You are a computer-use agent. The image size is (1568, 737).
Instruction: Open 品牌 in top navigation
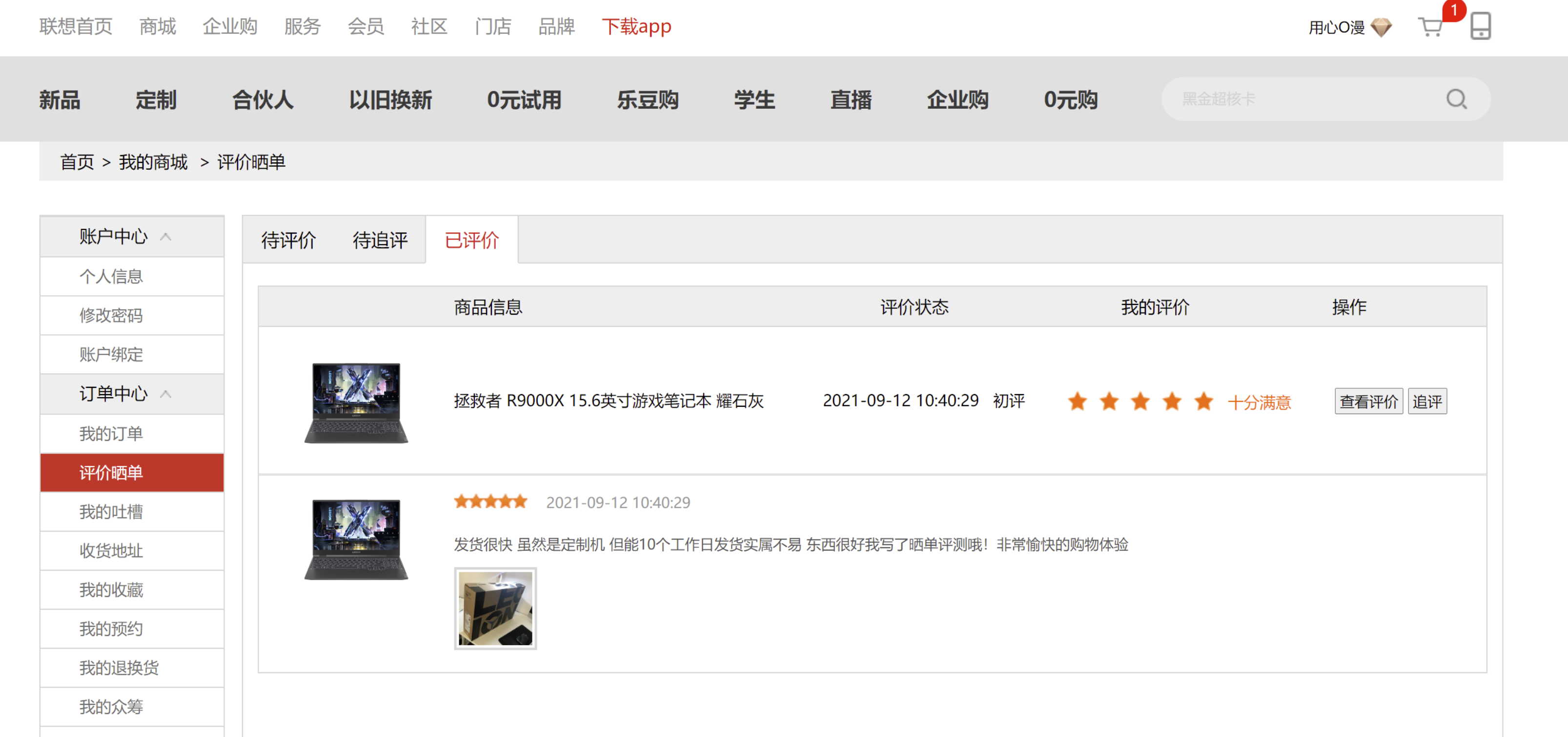[x=556, y=26]
